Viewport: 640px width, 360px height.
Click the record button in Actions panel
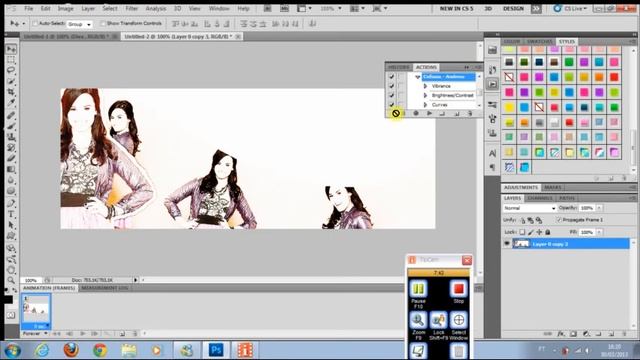click(x=416, y=113)
